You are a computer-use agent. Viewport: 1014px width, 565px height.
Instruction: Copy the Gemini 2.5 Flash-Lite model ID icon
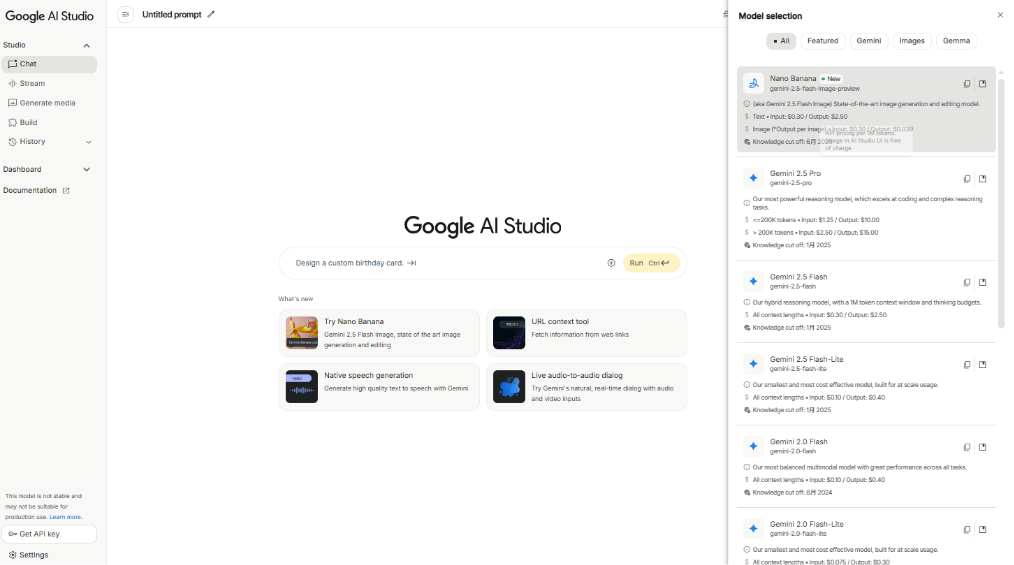click(967, 365)
